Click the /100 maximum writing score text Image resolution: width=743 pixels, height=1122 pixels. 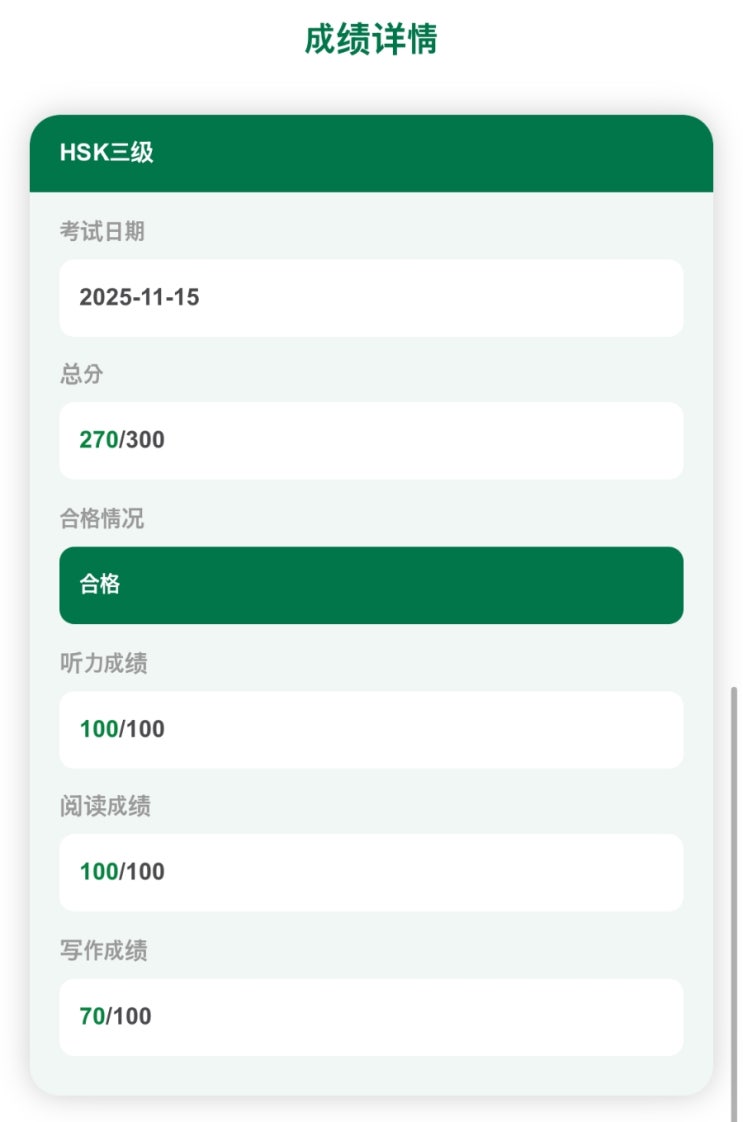(129, 1017)
